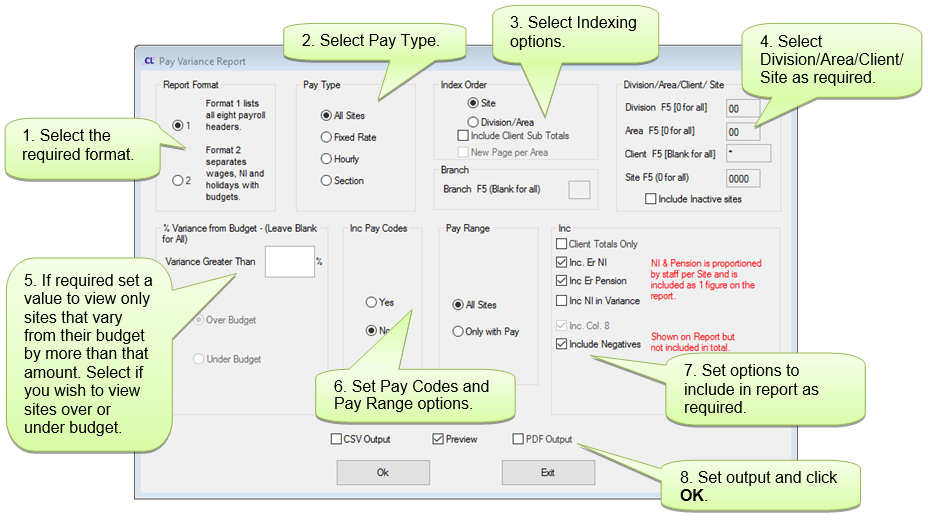This screenshot has width=928, height=520.
Task: Set Index Order to Site
Action: click(473, 103)
